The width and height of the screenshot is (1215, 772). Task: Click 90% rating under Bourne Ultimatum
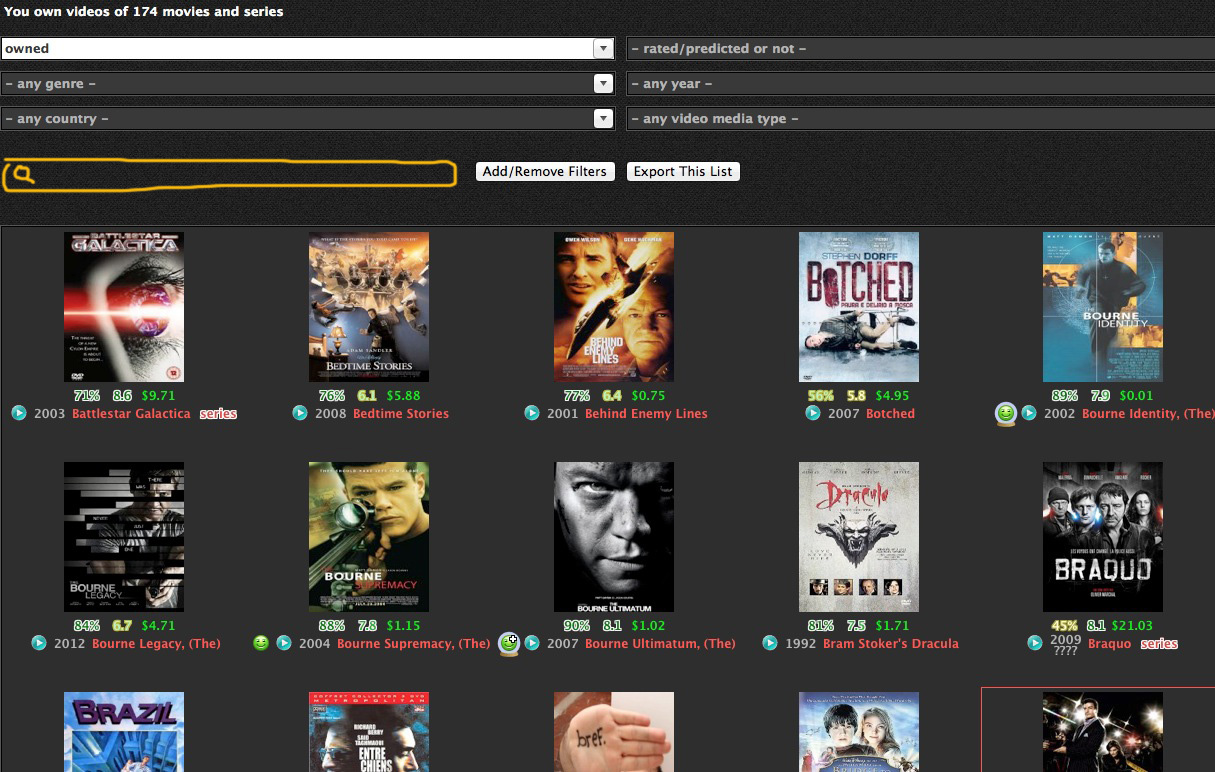(x=578, y=626)
